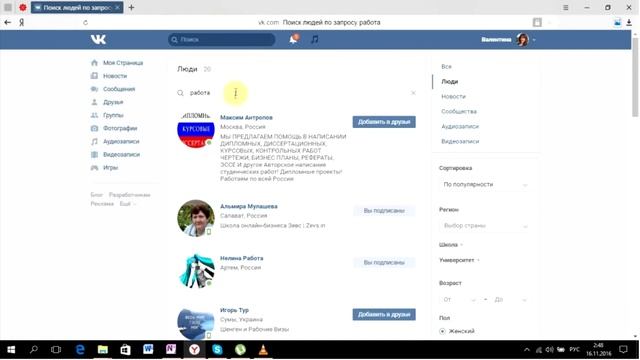Click the Сообщения chat icon
The image size is (640, 360).
point(94,89)
